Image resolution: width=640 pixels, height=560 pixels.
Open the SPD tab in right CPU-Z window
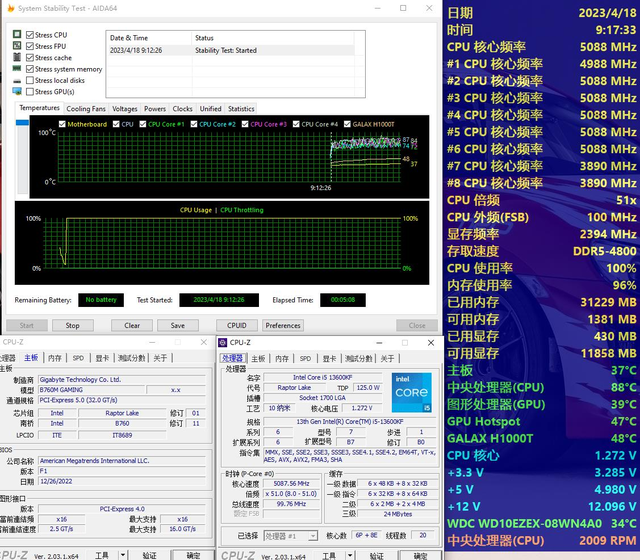303,357
